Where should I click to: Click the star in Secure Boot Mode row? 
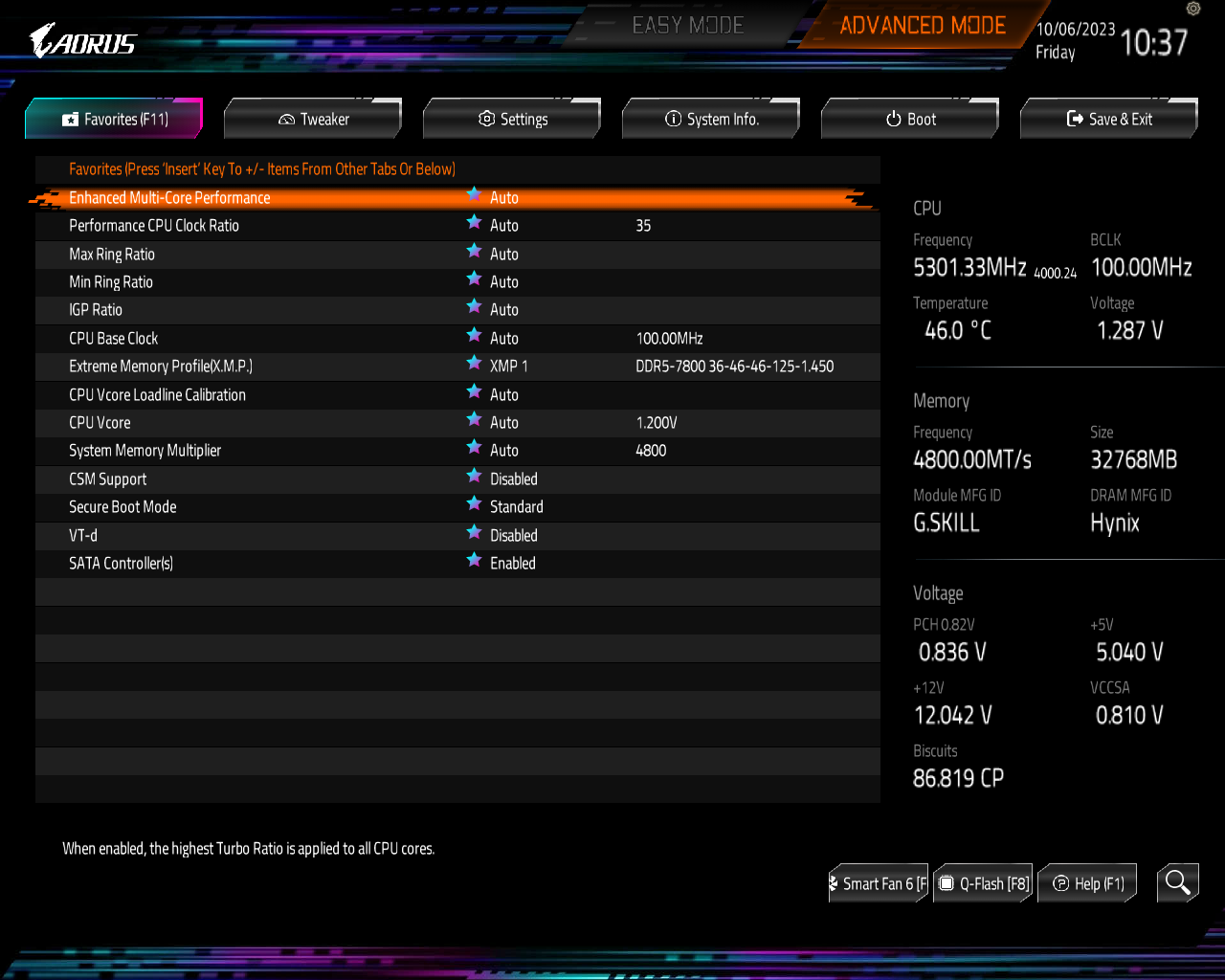pyautogui.click(x=474, y=503)
